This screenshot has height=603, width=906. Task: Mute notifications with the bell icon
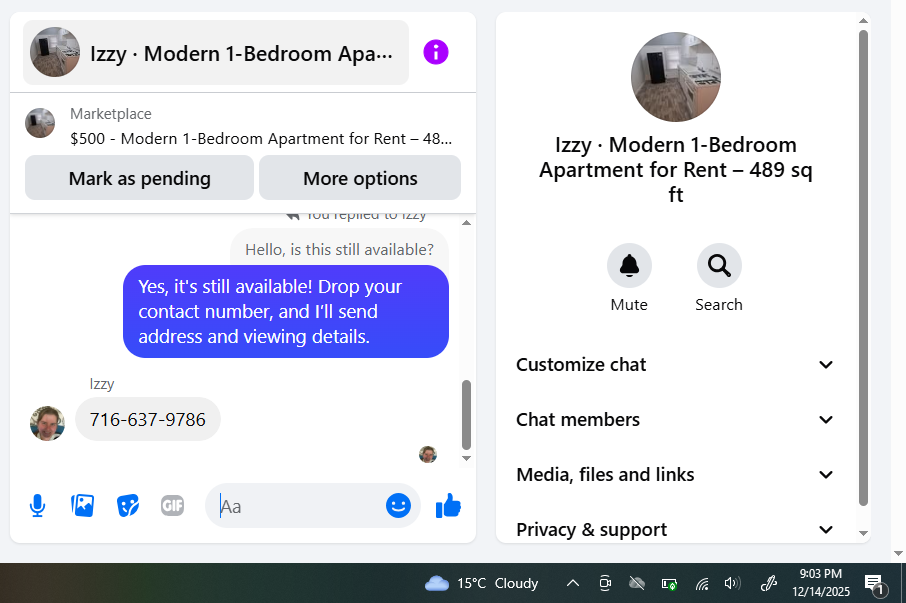629,266
